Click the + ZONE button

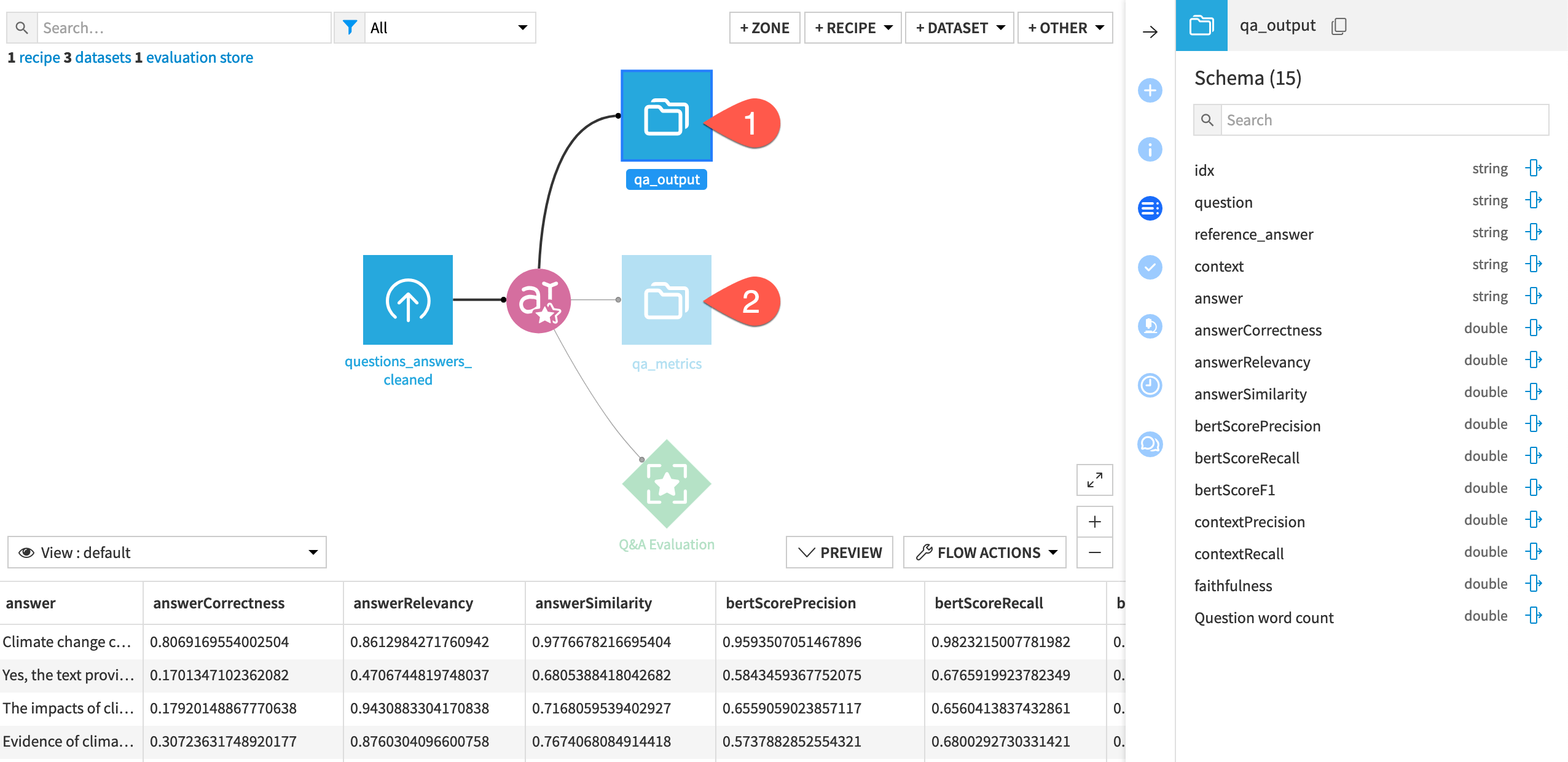[x=764, y=28]
